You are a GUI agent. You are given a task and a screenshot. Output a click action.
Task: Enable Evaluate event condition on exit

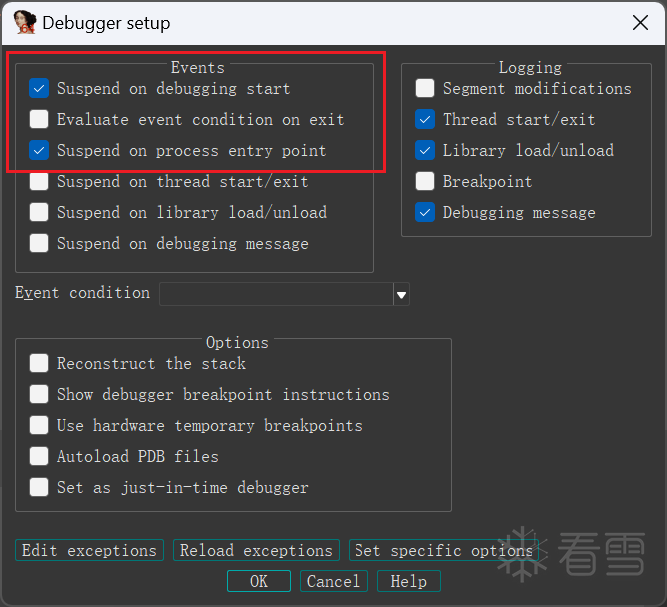point(39,119)
